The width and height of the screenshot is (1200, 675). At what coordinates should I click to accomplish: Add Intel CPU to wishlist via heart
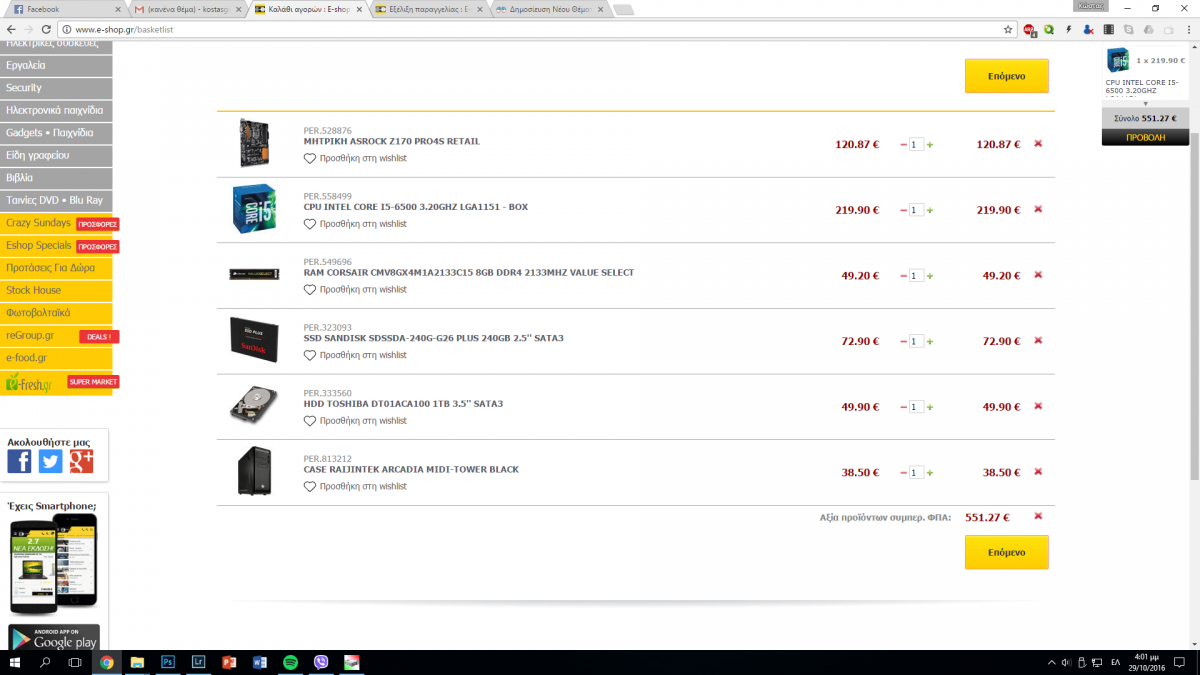pyautogui.click(x=310, y=224)
